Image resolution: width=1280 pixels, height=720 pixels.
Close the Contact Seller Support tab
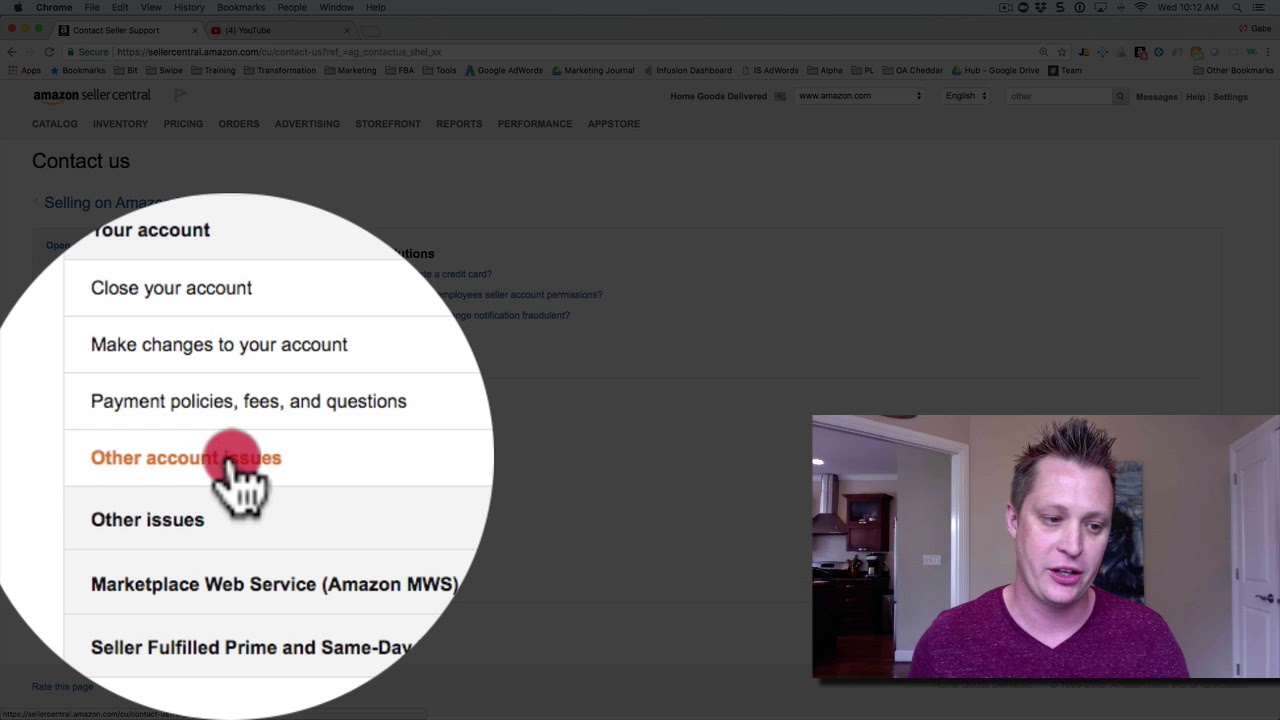click(x=193, y=30)
